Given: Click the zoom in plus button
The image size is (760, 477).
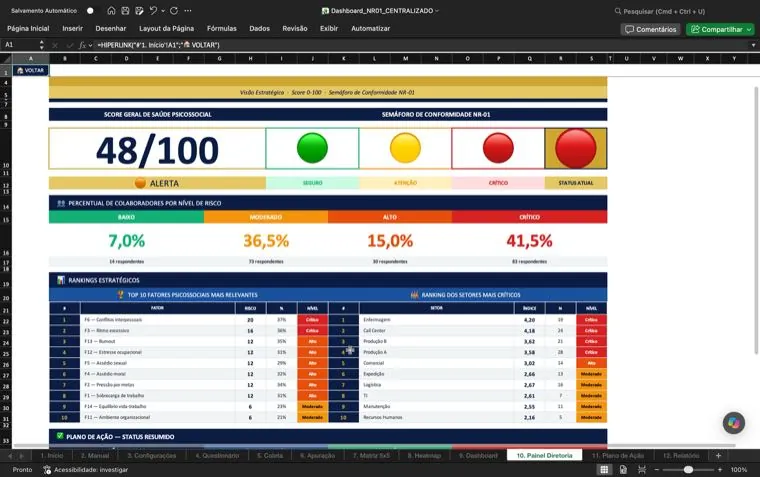Looking at the screenshot, I should pyautogui.click(x=720, y=470).
